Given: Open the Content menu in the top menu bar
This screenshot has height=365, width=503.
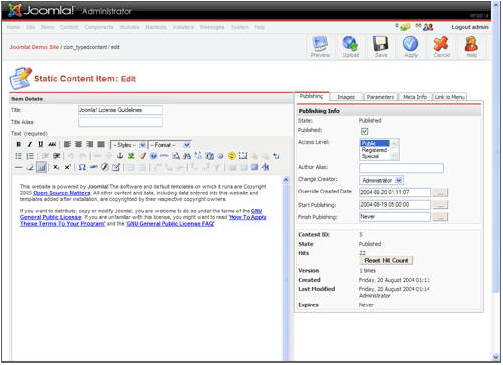Looking at the screenshot, I should (69, 27).
